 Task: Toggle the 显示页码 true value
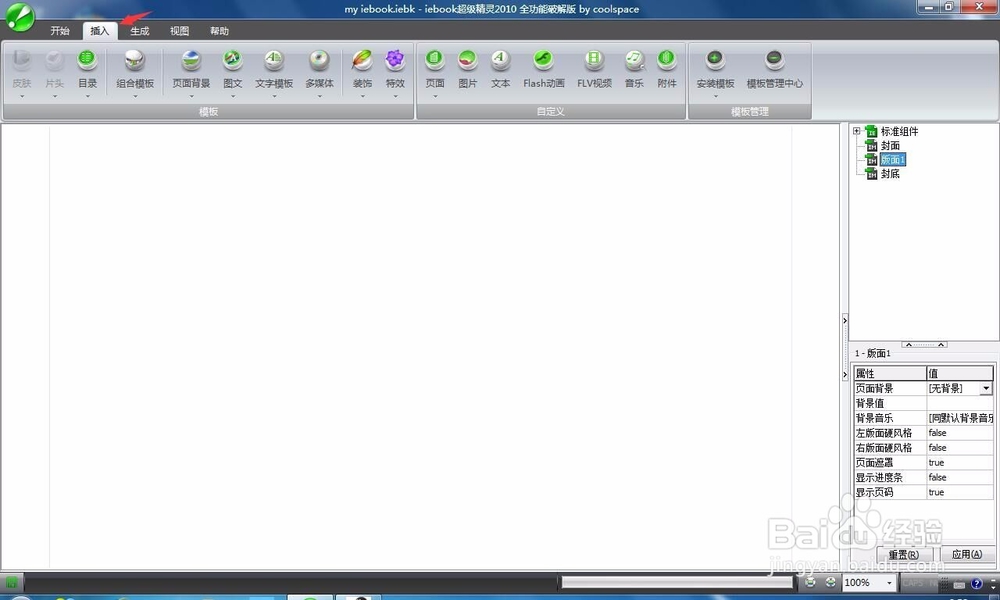(960, 492)
